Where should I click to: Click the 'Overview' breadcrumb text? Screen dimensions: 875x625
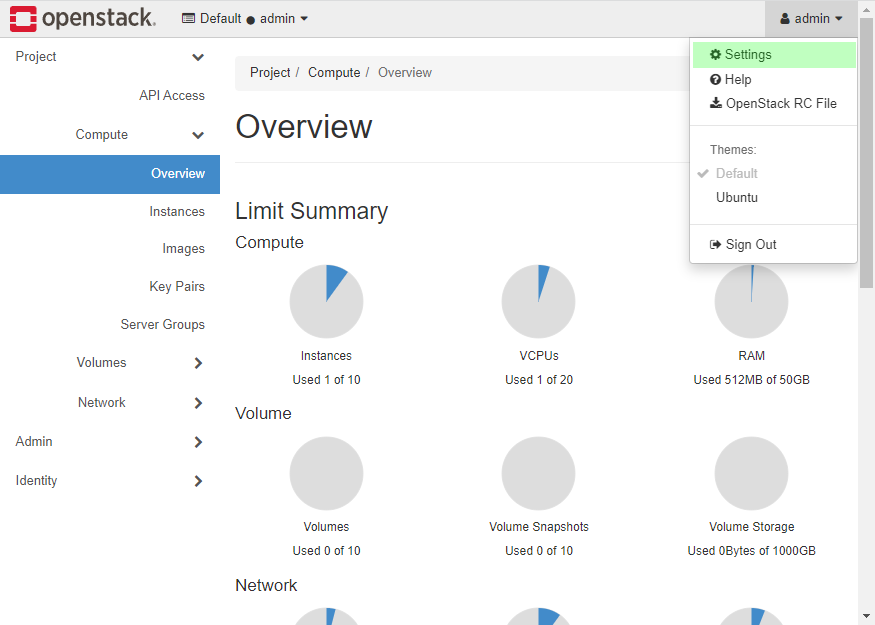point(405,73)
